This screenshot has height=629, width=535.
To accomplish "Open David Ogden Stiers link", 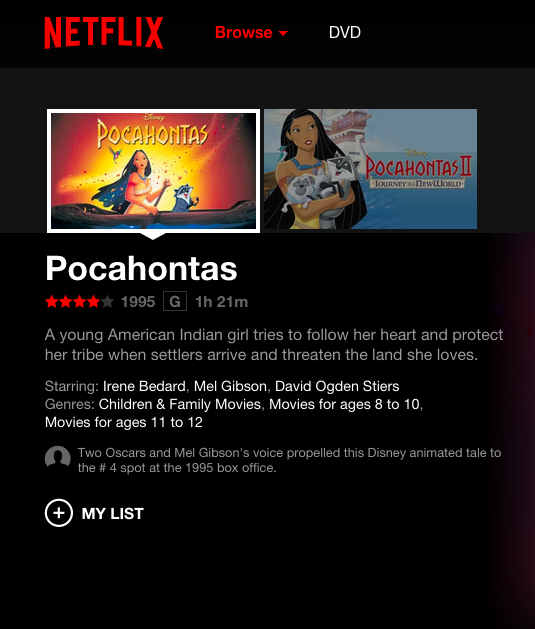I will pos(337,386).
